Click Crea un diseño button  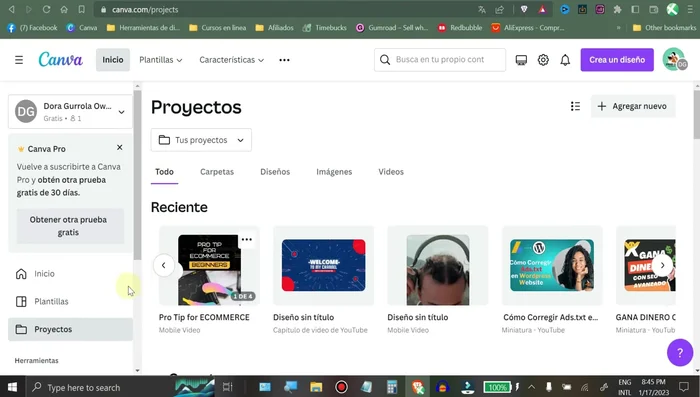click(x=617, y=60)
